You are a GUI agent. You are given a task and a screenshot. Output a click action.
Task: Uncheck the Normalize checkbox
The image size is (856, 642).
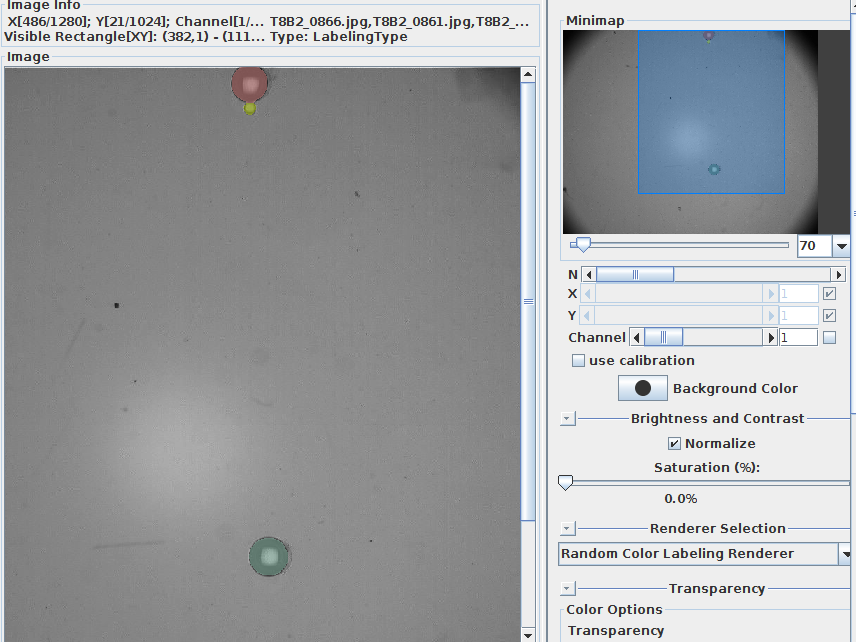[x=674, y=444]
